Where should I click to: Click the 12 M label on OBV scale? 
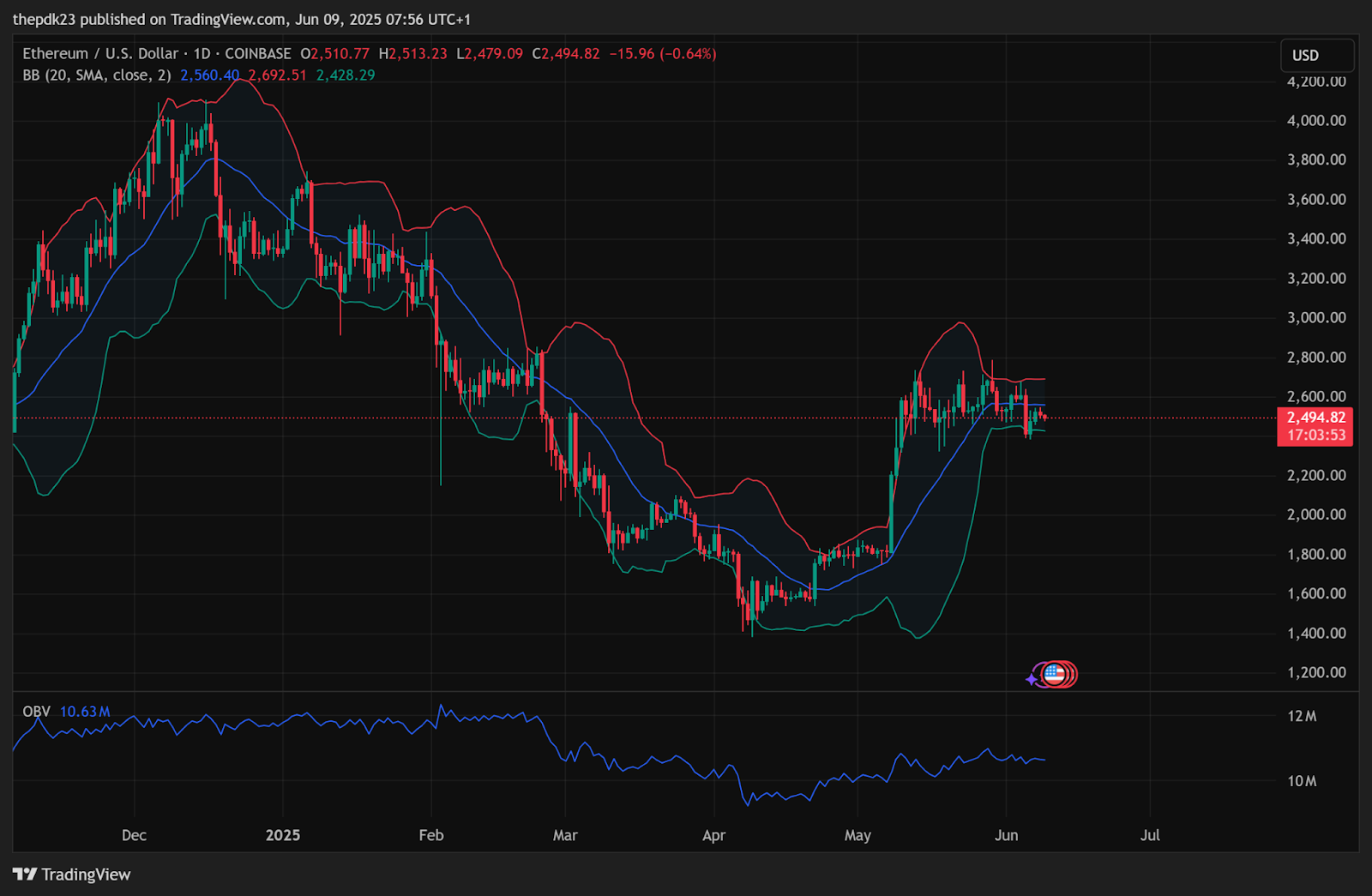tap(1302, 716)
